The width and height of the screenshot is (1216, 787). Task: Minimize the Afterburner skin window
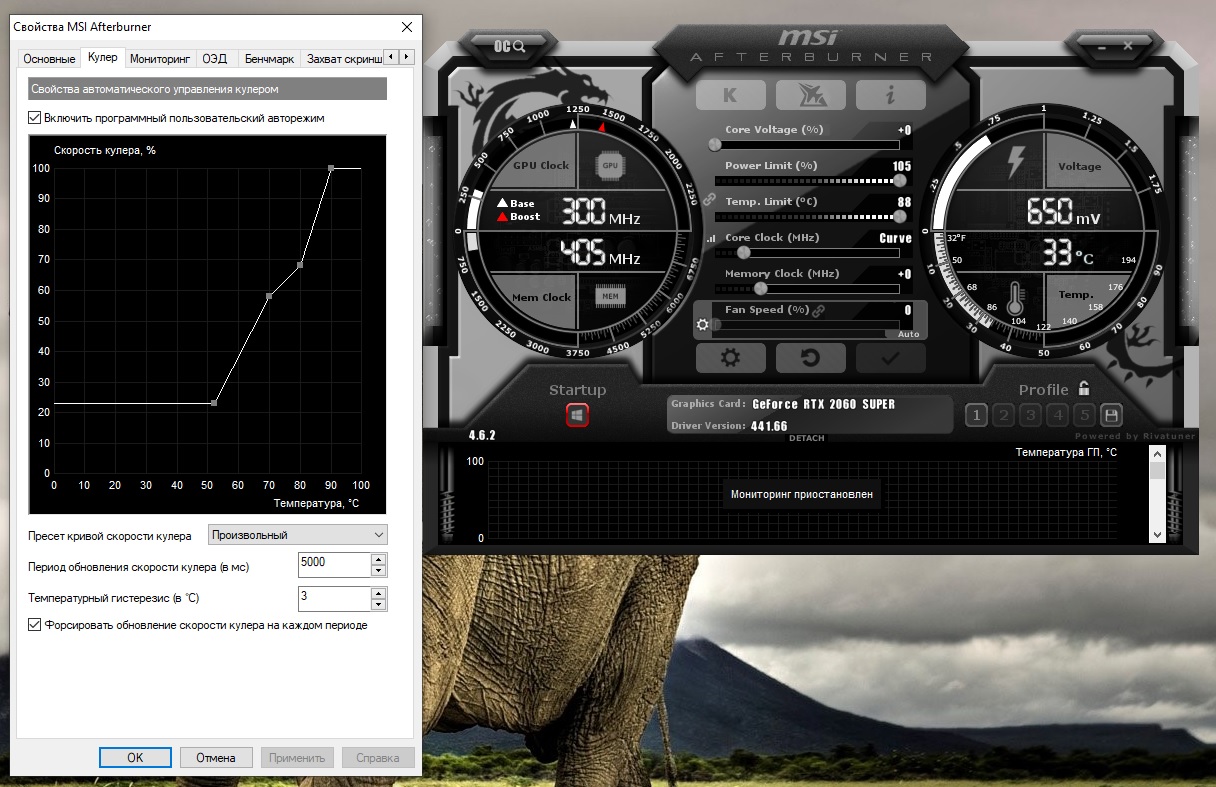tap(1102, 46)
